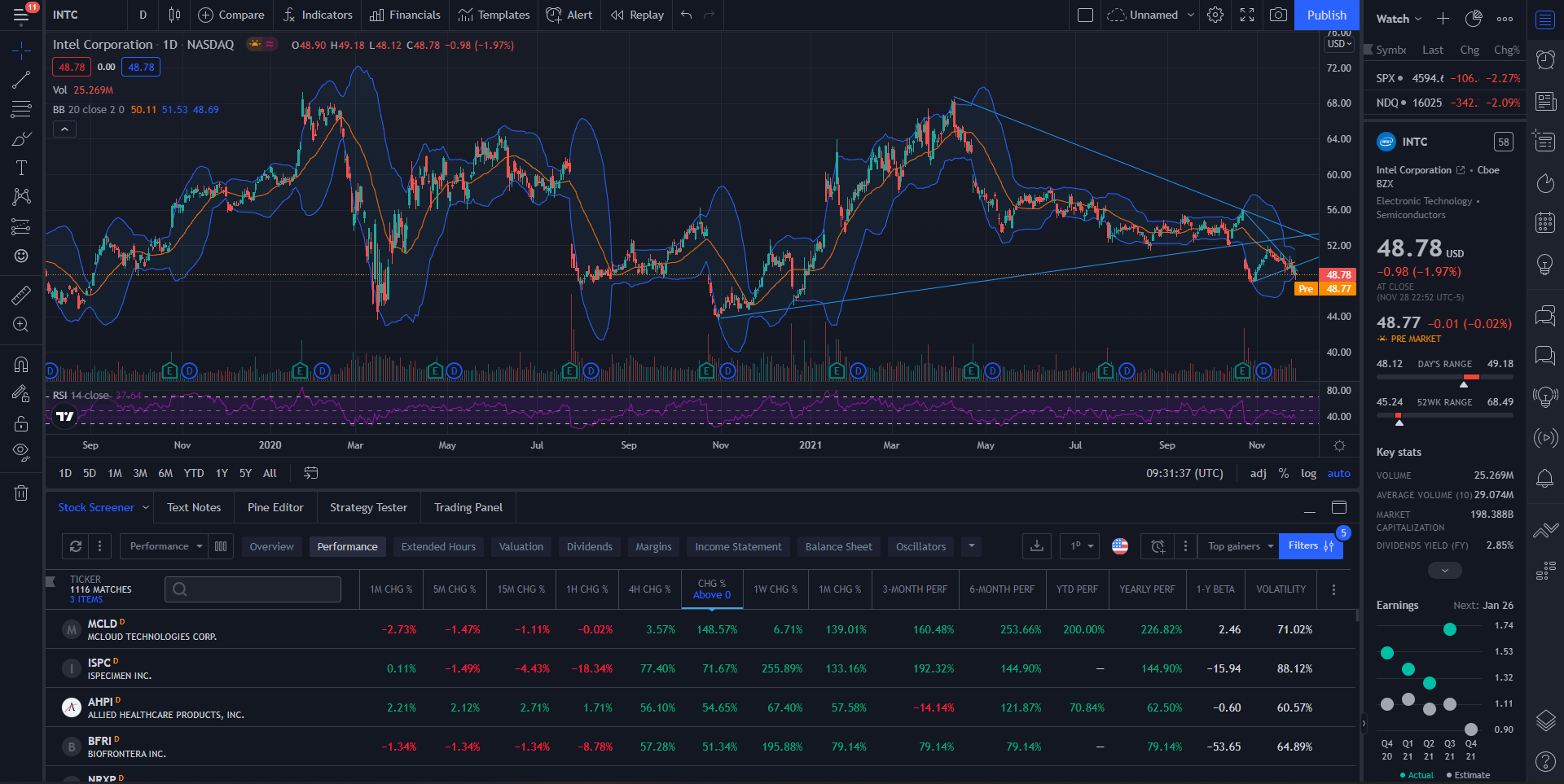Toggle magnet mode for drawings
The width and height of the screenshot is (1564, 784).
[x=21, y=364]
